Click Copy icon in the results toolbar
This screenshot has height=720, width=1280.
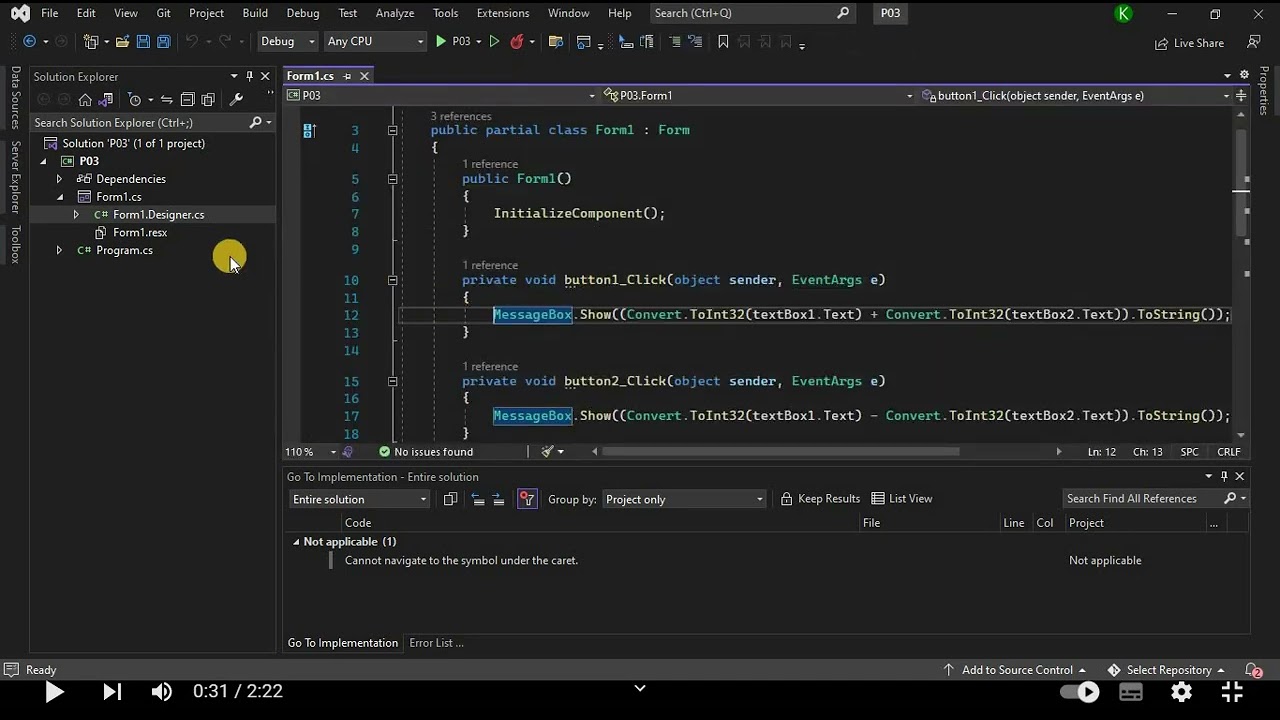click(450, 499)
